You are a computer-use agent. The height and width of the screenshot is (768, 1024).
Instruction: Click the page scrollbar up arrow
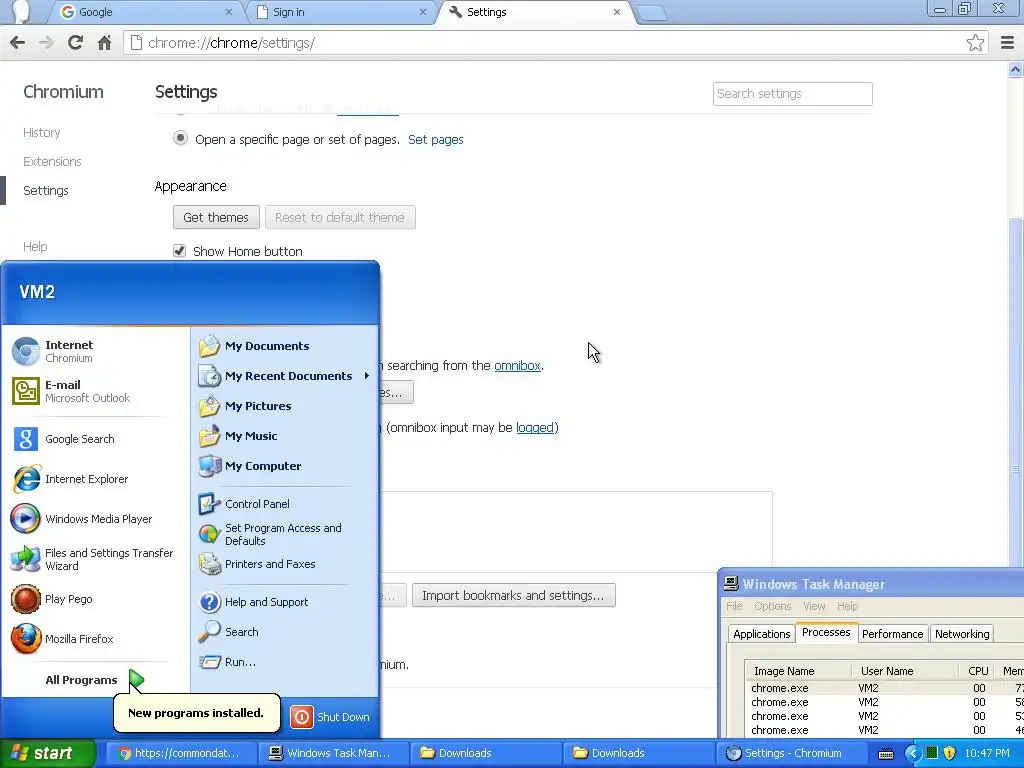(1016, 69)
